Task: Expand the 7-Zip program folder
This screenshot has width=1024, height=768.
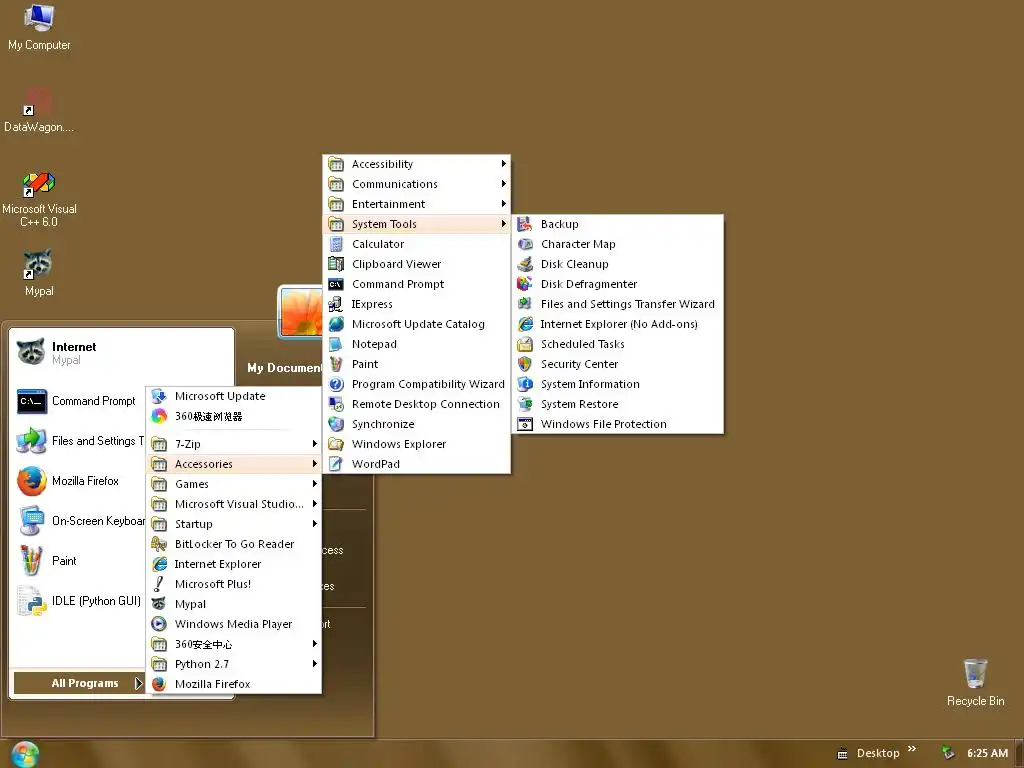Action: [234, 444]
